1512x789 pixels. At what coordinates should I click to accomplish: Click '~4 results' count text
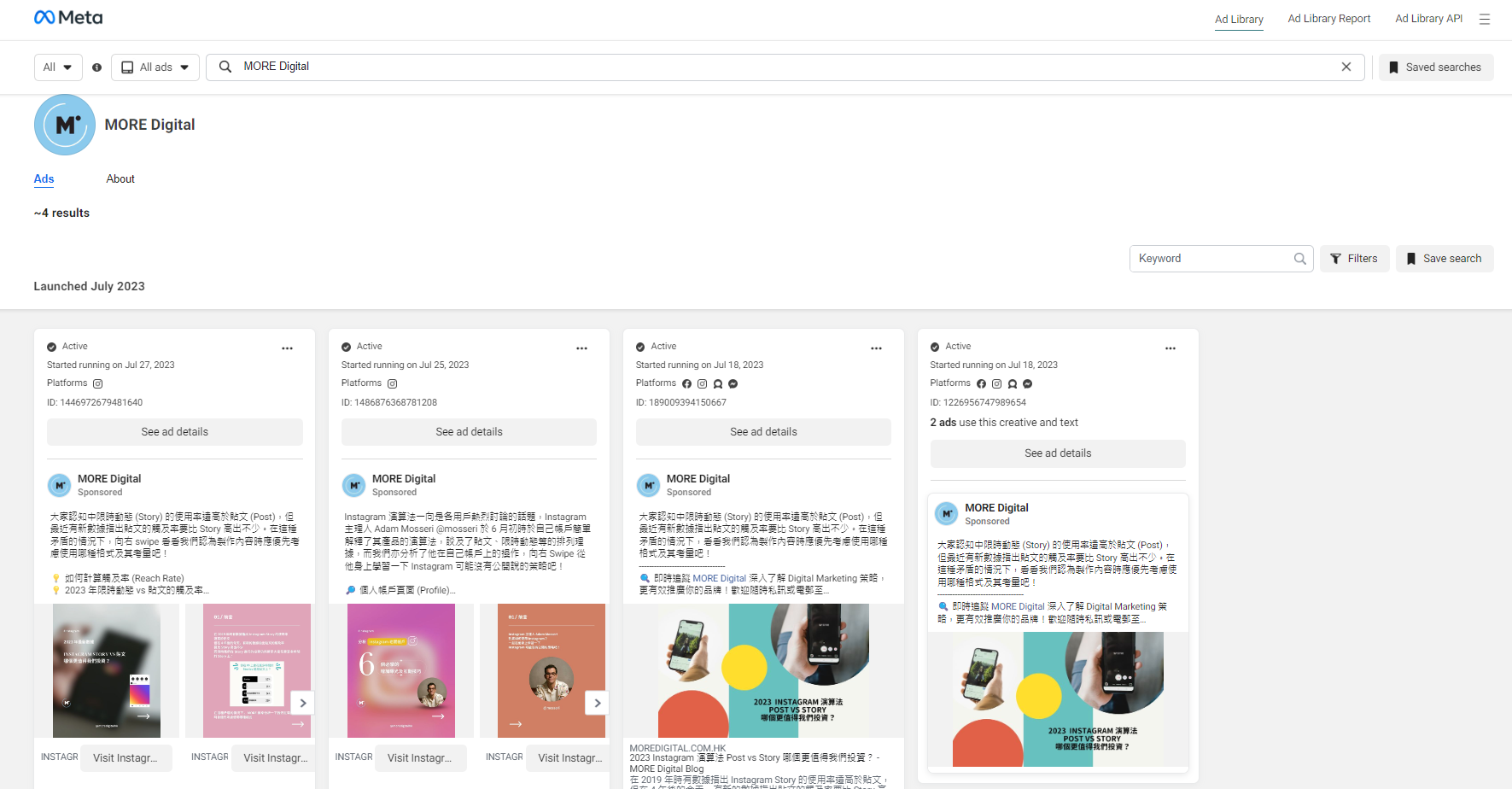[x=61, y=213]
